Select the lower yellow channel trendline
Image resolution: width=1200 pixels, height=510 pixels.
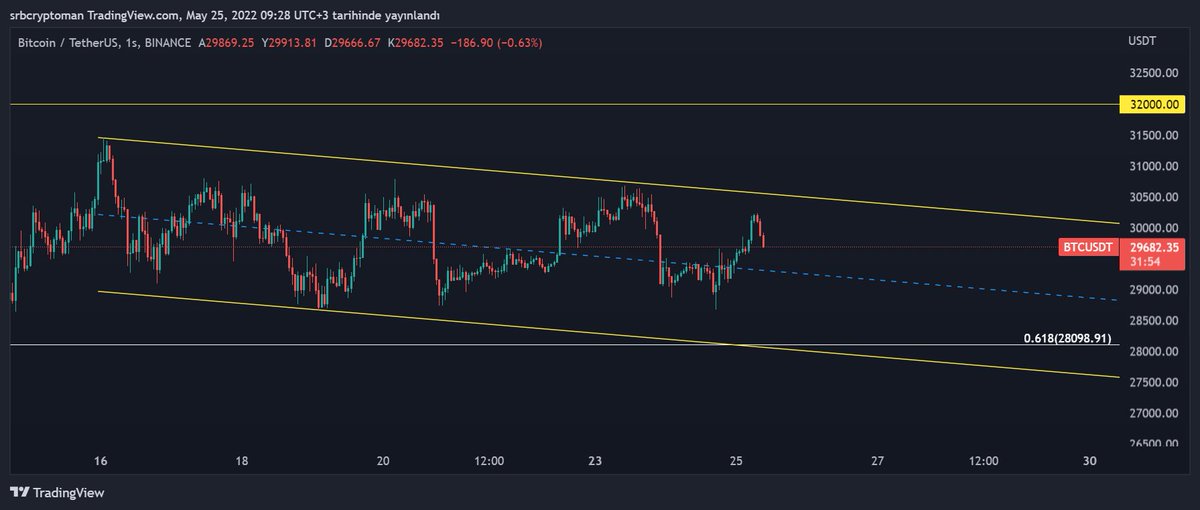pos(608,335)
